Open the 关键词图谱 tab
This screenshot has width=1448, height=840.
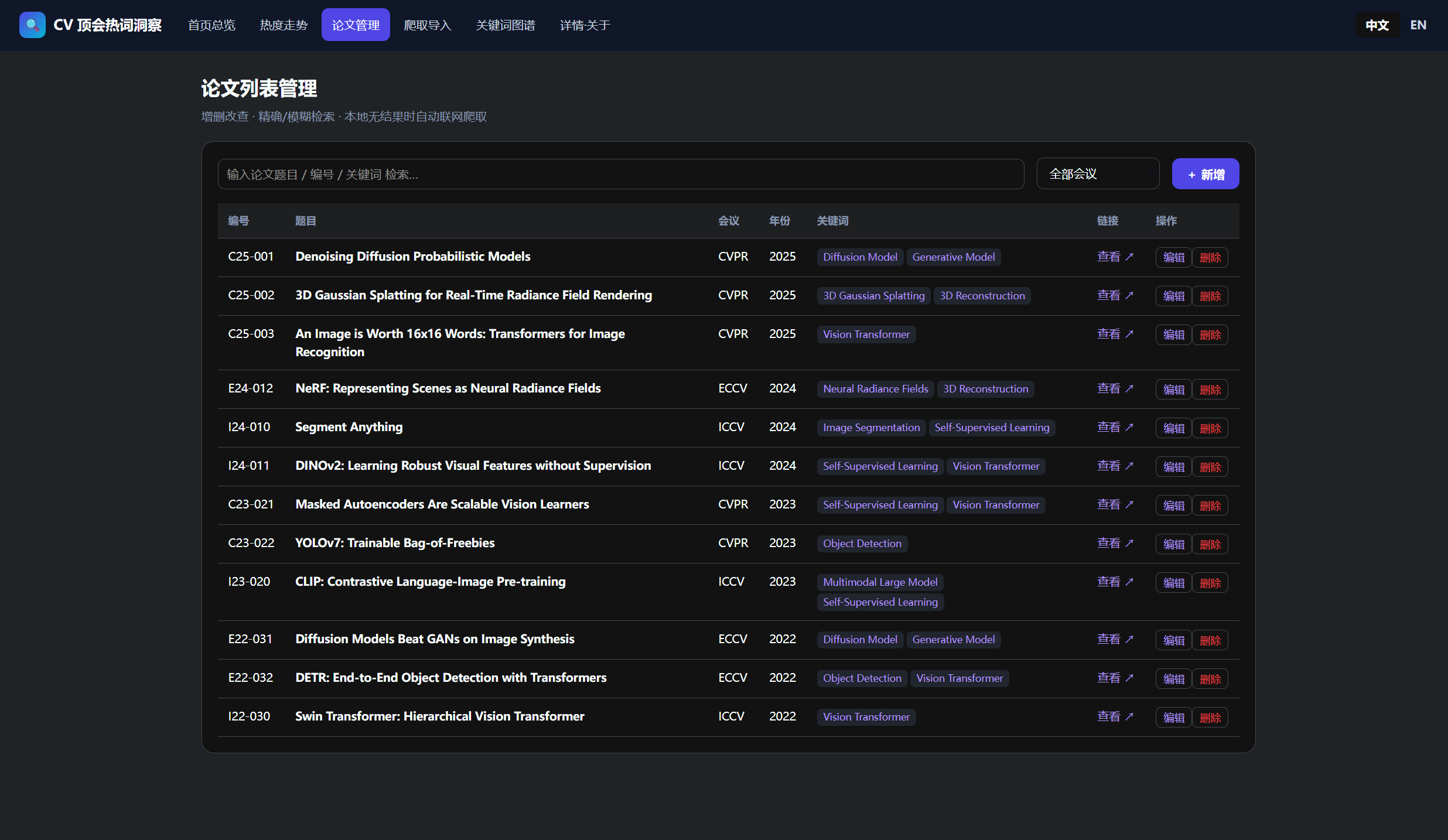(x=506, y=25)
